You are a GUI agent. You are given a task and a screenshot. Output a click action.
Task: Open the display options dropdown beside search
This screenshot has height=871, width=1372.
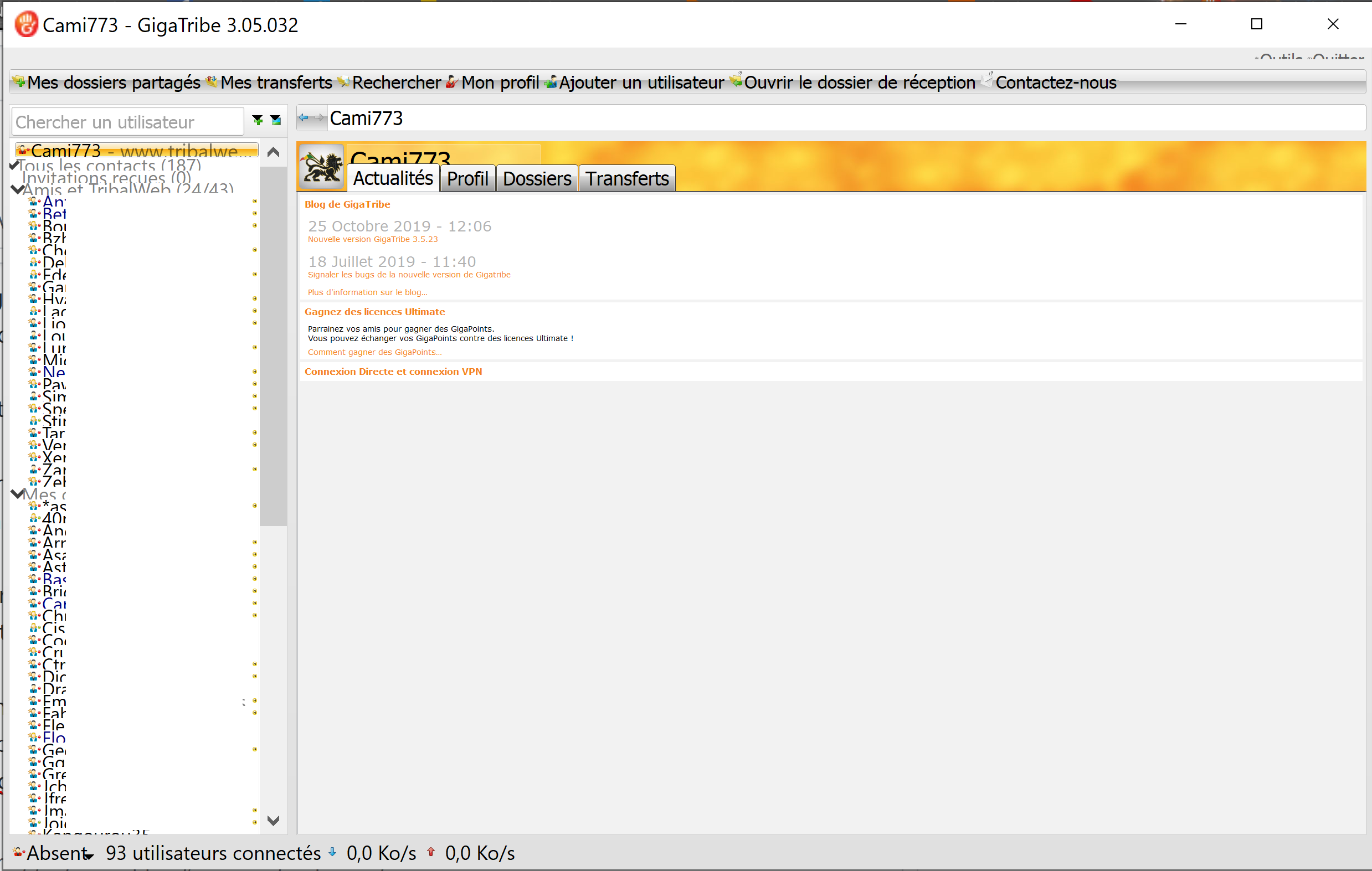(x=276, y=120)
